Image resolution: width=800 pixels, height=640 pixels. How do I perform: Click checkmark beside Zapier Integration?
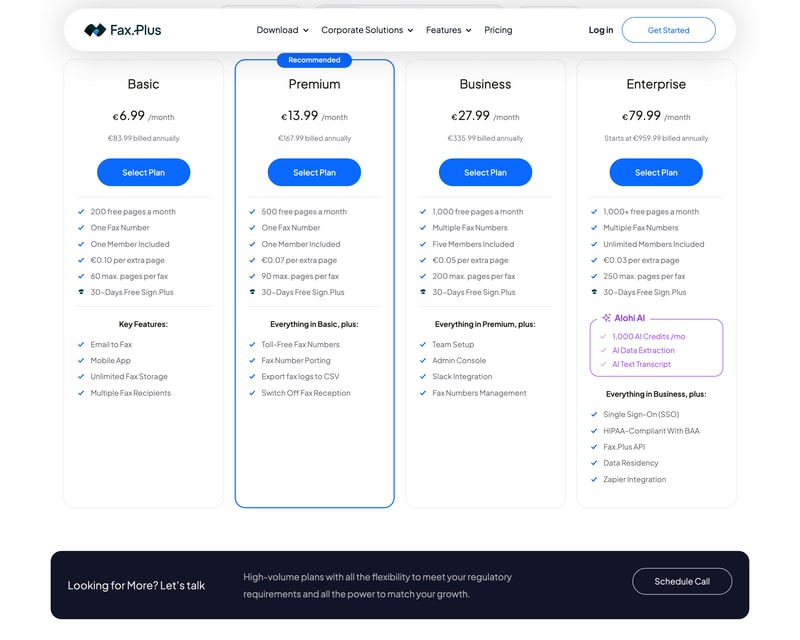593,479
